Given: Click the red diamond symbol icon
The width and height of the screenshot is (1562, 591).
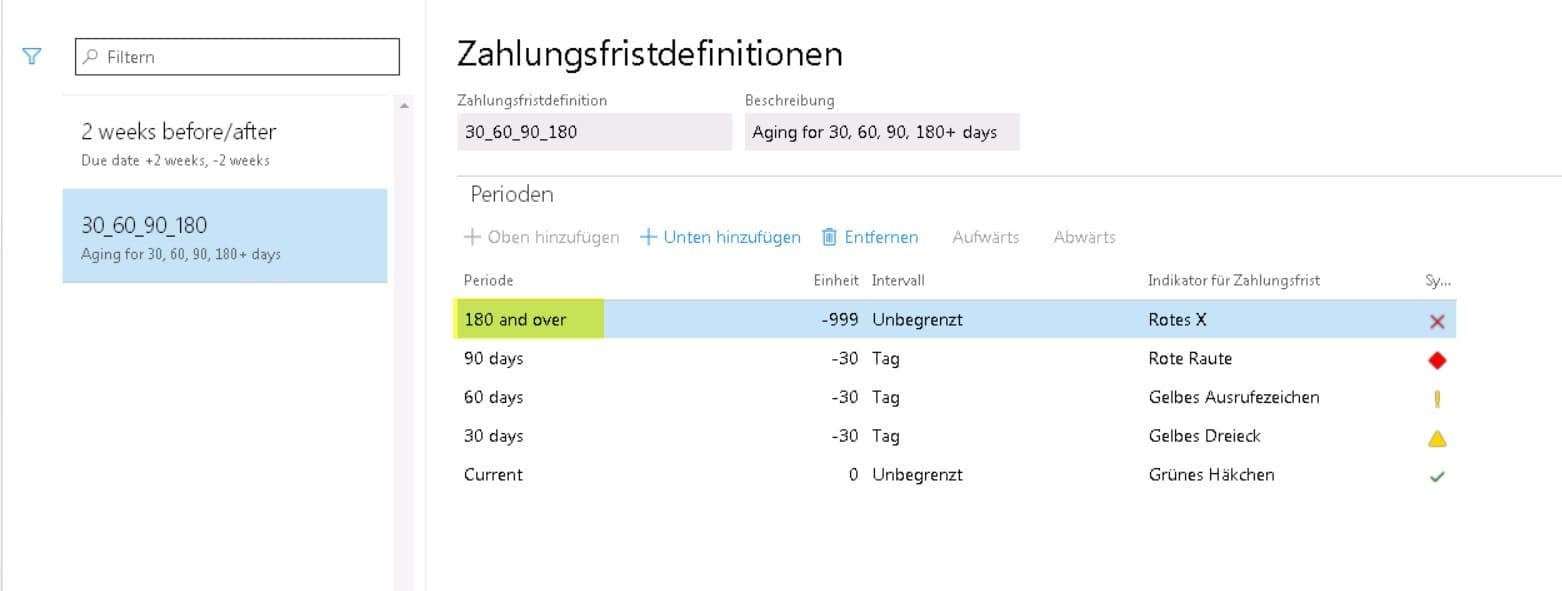Looking at the screenshot, I should pyautogui.click(x=1437, y=360).
